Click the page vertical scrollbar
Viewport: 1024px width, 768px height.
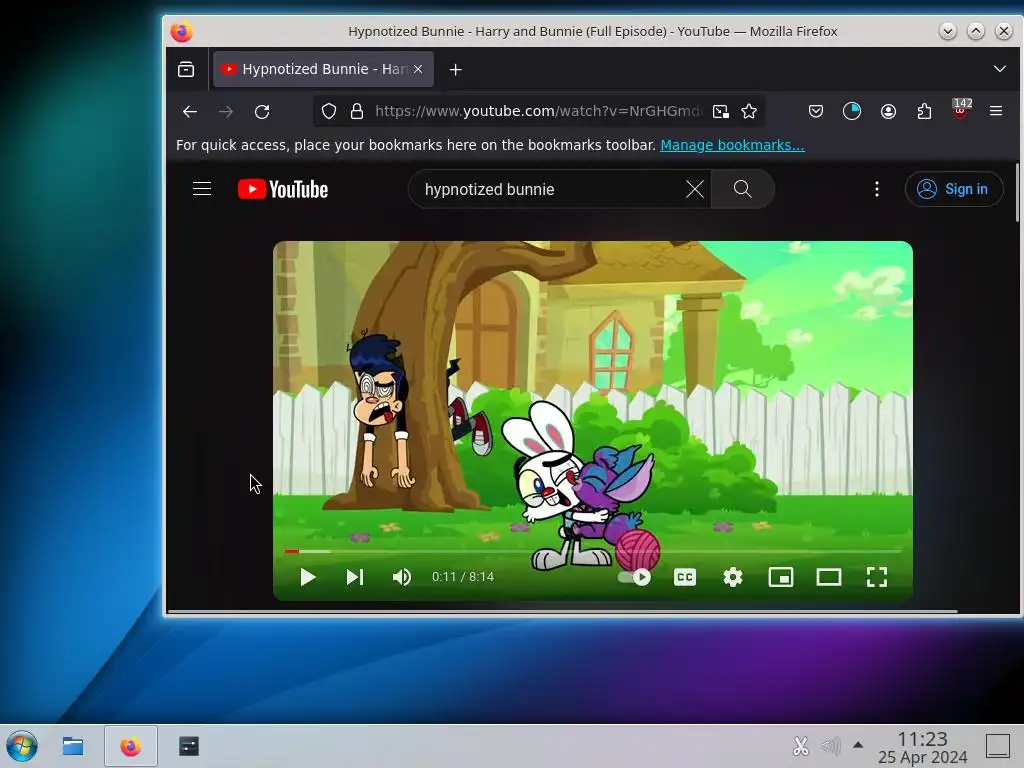(1017, 193)
